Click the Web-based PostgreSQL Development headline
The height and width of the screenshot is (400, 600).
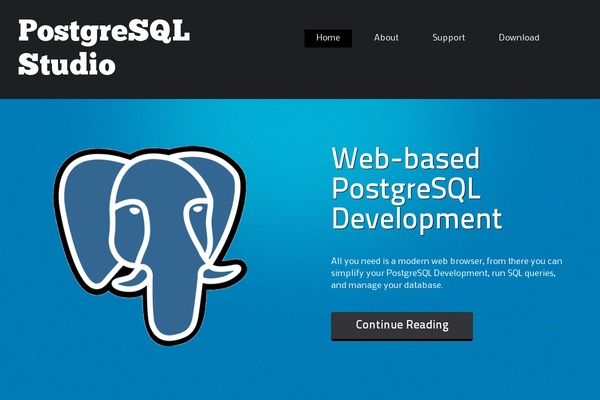(x=417, y=189)
